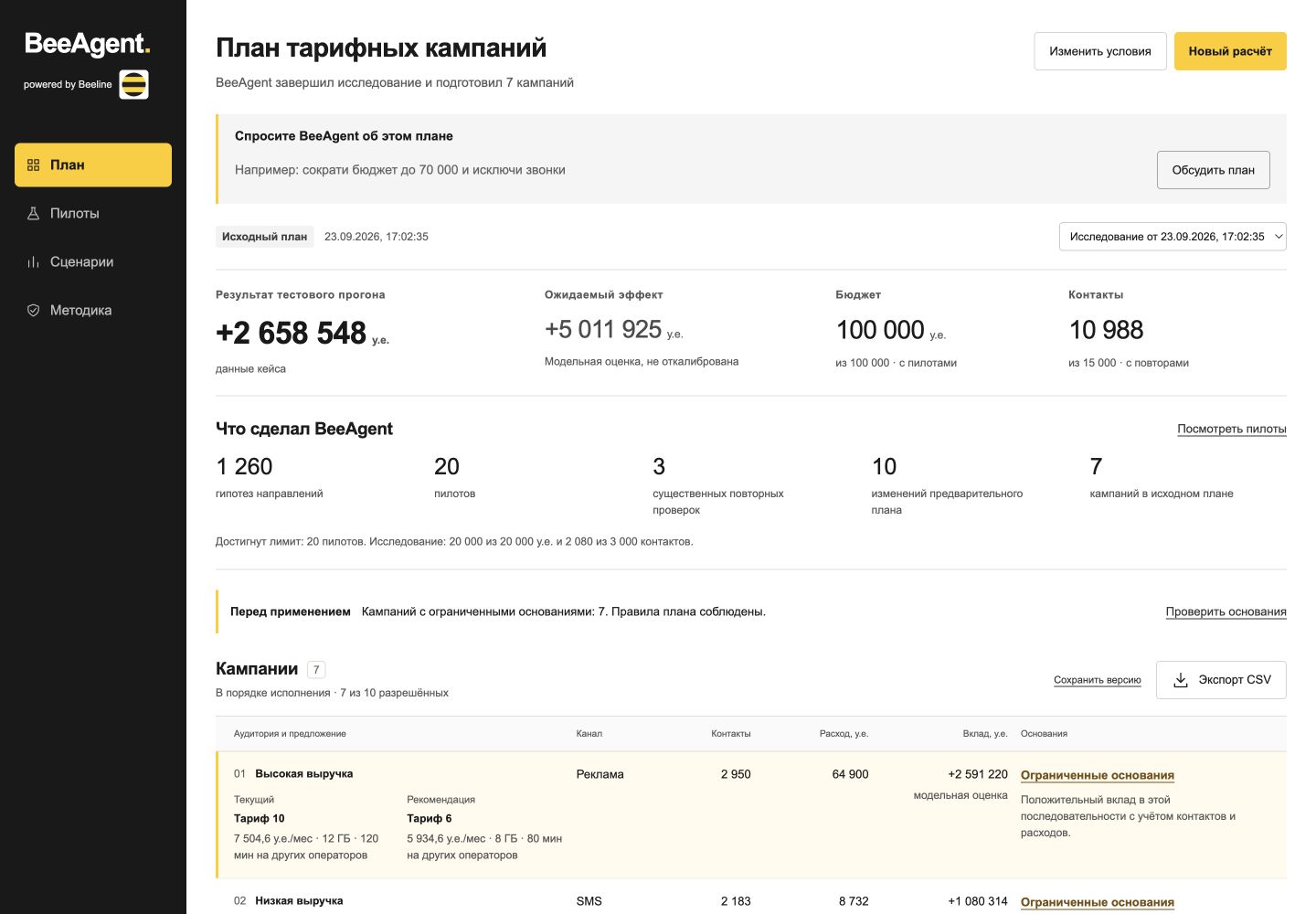Click the flask icon beside Пилоты

point(34,213)
